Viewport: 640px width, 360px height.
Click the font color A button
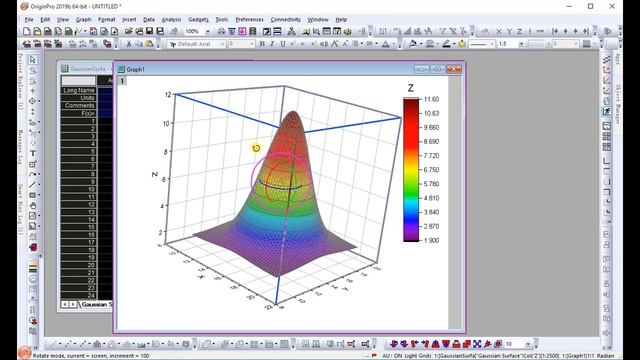point(386,44)
